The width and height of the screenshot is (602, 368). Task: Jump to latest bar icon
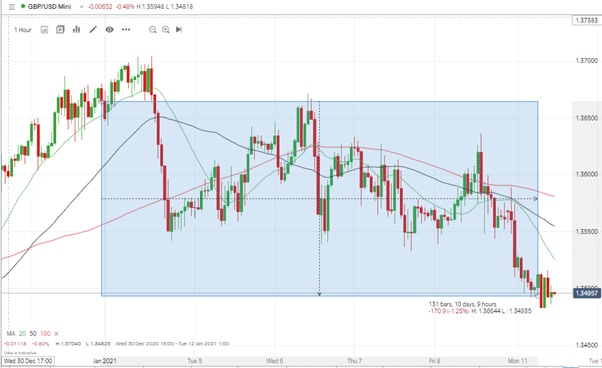click(179, 30)
